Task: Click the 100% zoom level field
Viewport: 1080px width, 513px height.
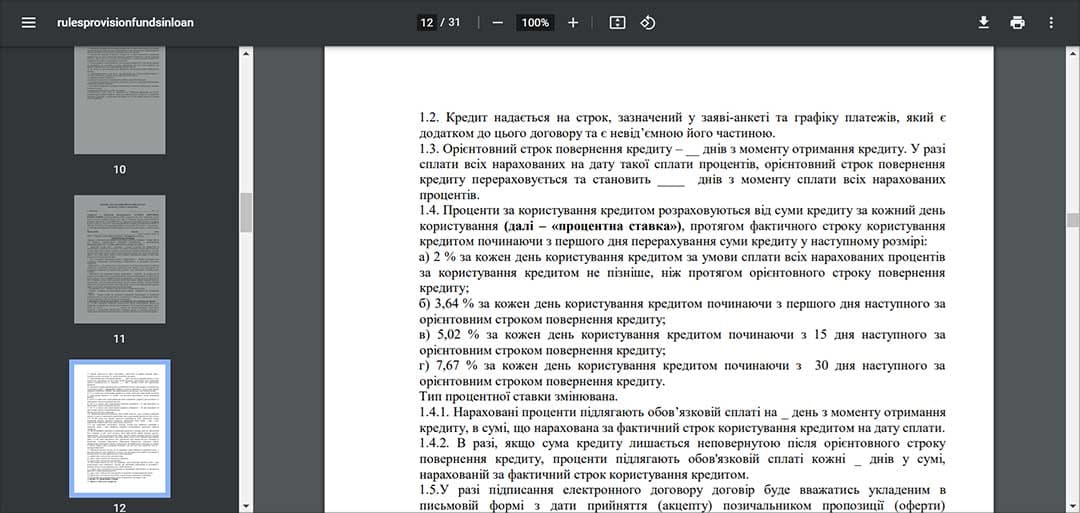Action: (535, 22)
